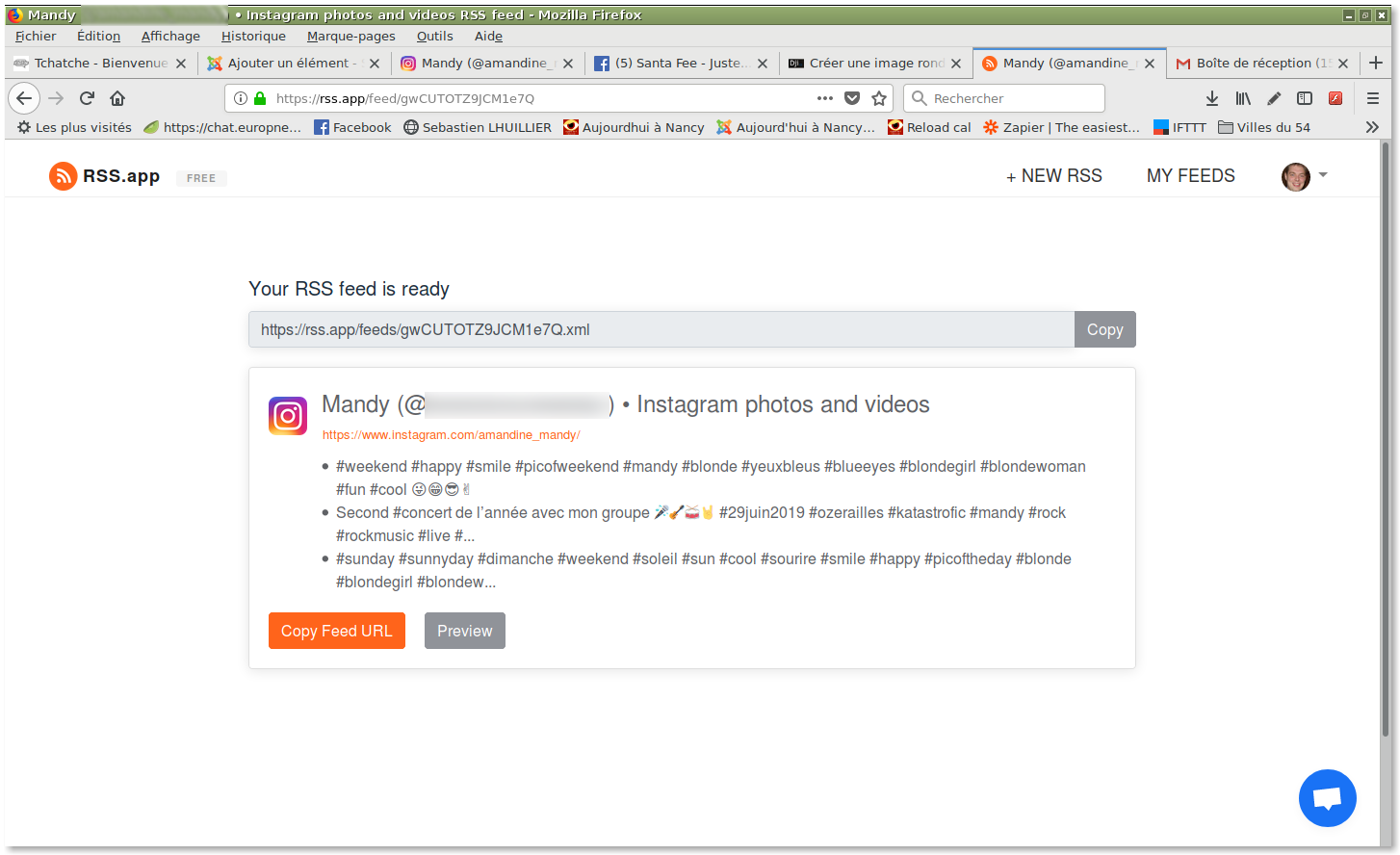Click the green padlock security icon
Screen dimensions: 1400x855
(259, 98)
